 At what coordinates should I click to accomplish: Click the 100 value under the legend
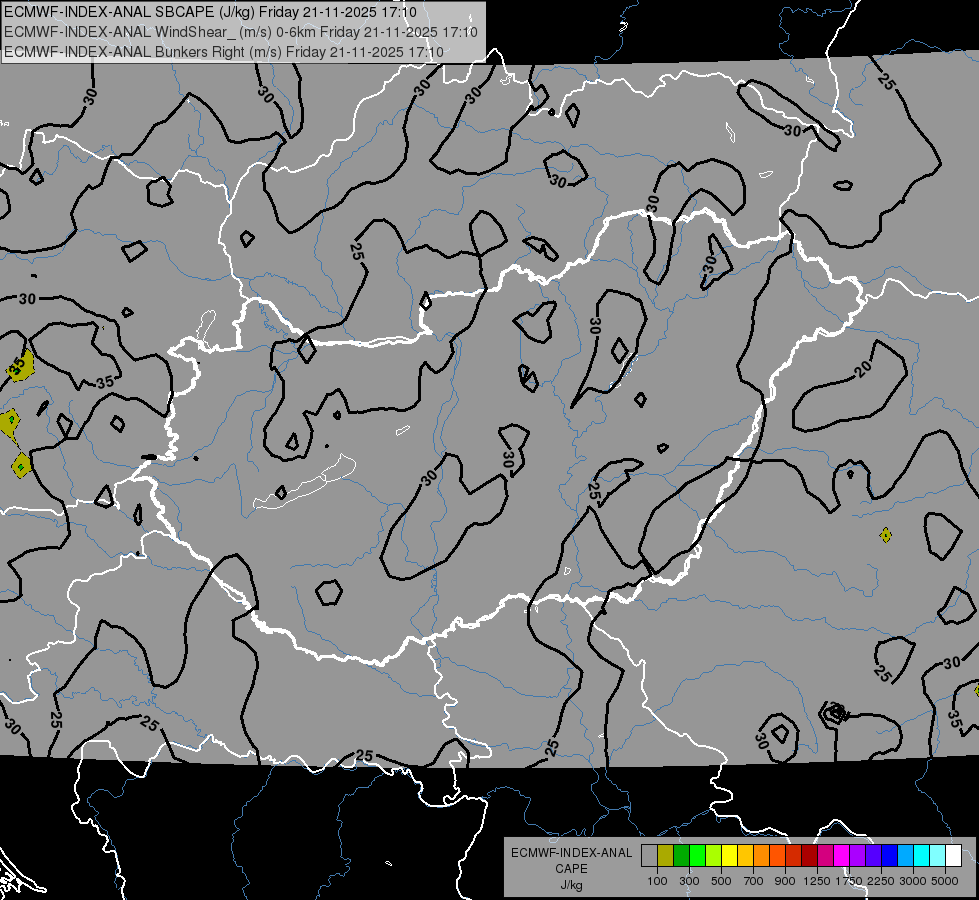657,881
